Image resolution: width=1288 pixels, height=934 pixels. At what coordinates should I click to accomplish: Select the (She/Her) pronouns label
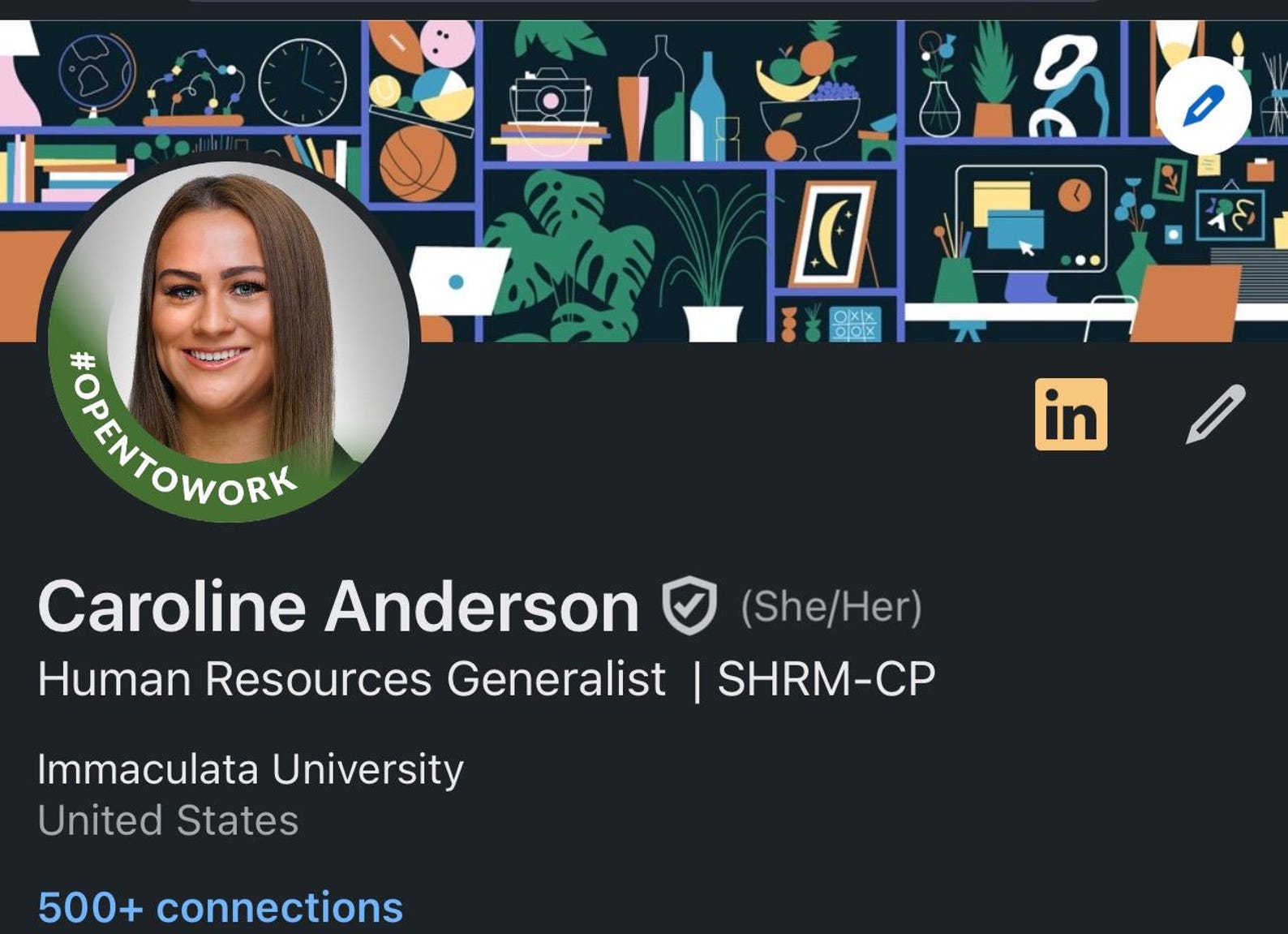(831, 607)
